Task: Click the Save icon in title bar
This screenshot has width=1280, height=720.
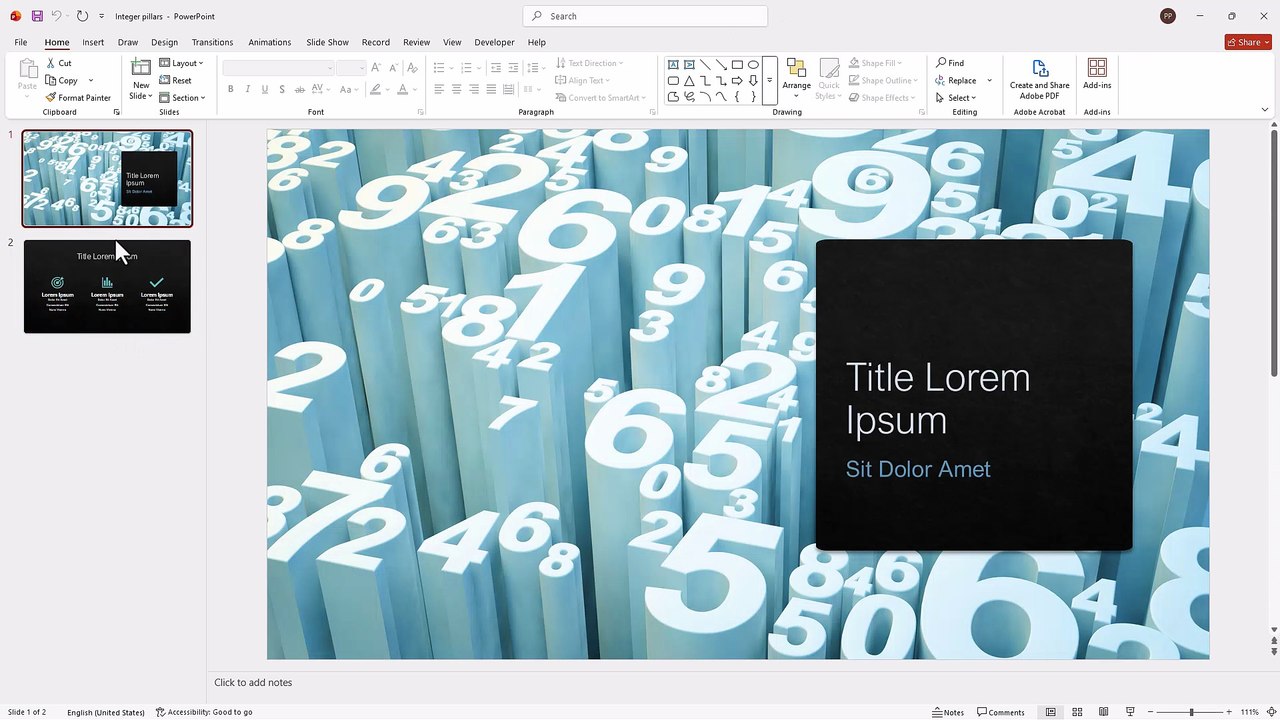Action: (x=37, y=16)
